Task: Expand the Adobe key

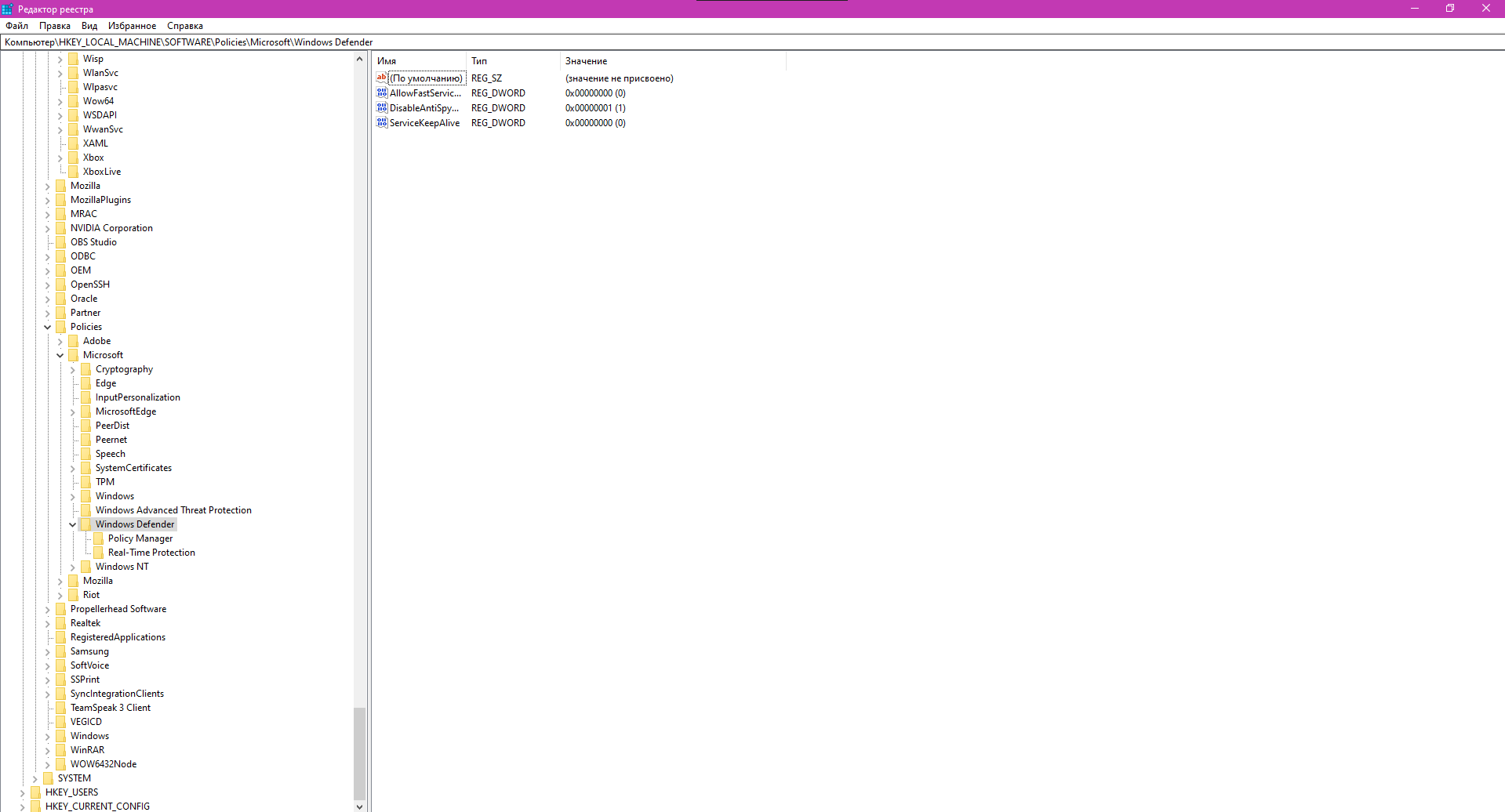Action: (x=60, y=342)
